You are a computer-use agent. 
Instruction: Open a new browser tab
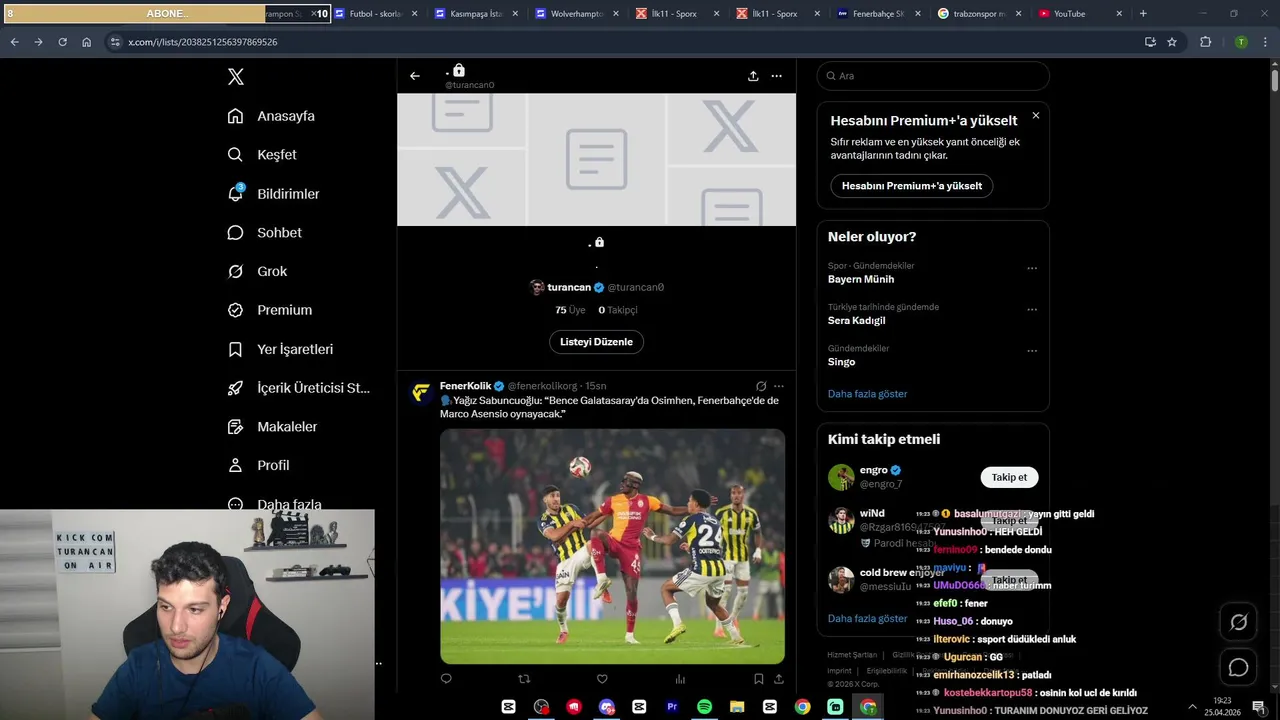tap(1143, 14)
